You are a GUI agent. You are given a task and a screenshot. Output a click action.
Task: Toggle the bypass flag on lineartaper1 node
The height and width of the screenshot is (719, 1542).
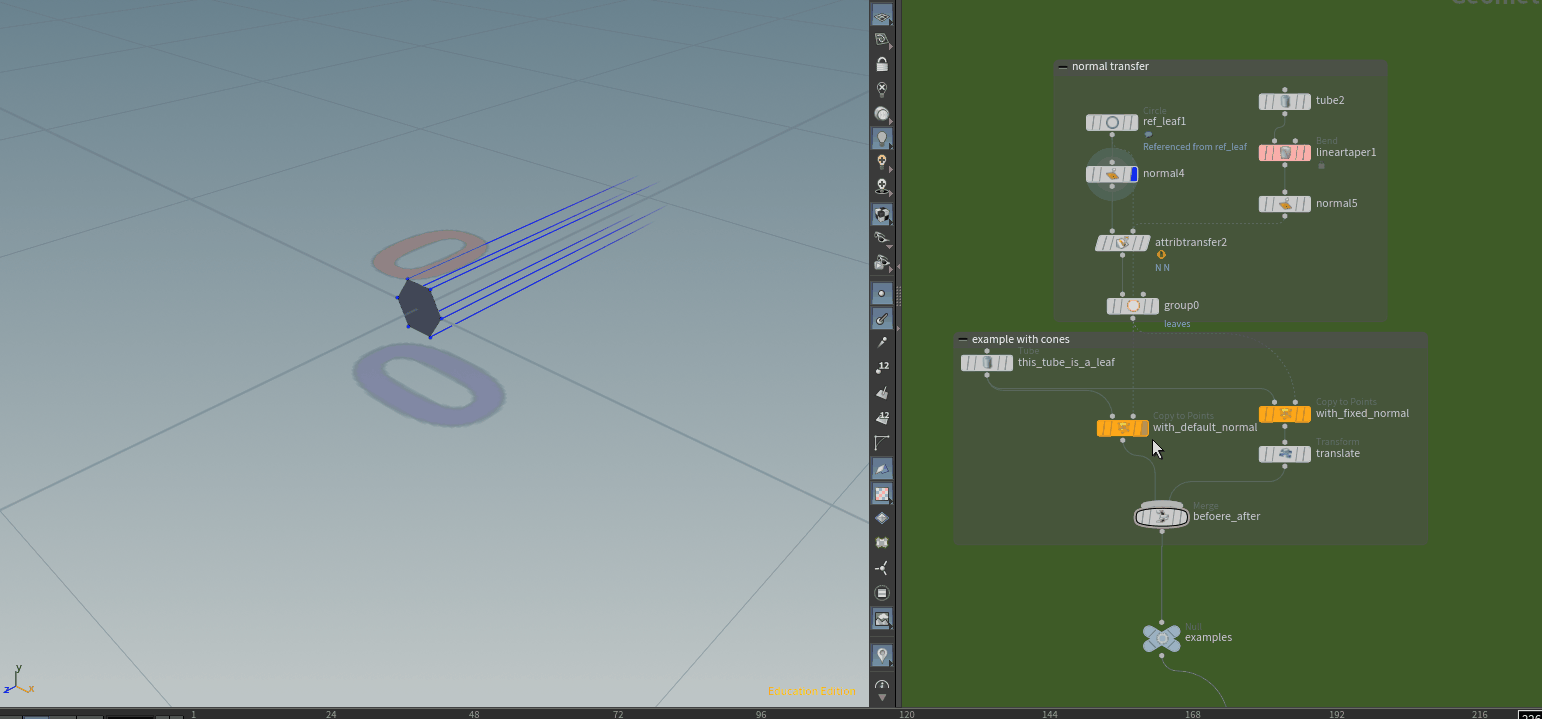pos(1265,153)
